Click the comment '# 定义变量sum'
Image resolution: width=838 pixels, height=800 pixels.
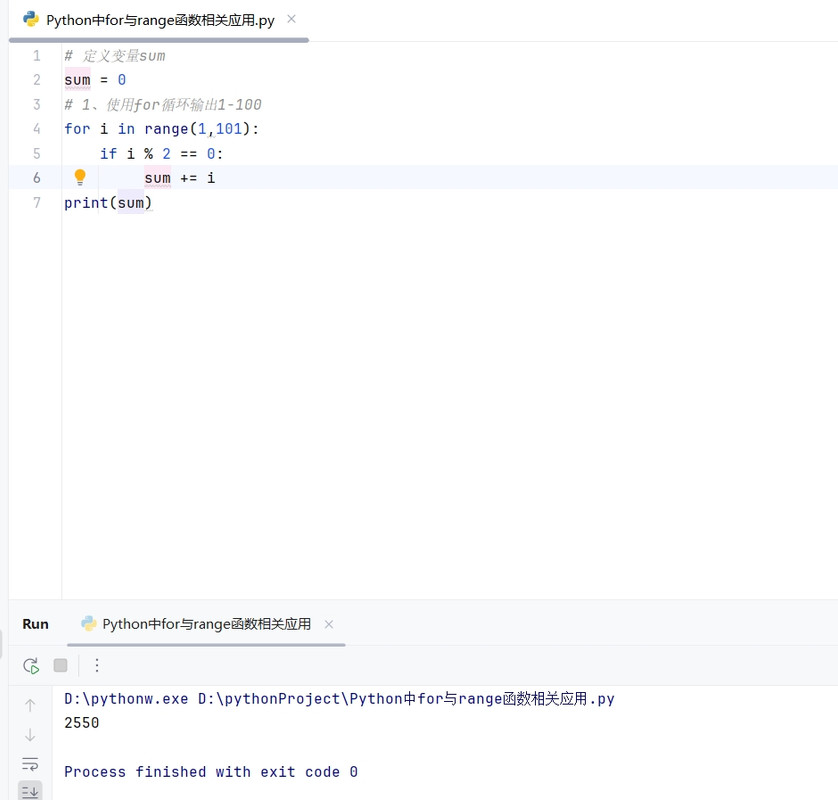pyautogui.click(x=115, y=56)
